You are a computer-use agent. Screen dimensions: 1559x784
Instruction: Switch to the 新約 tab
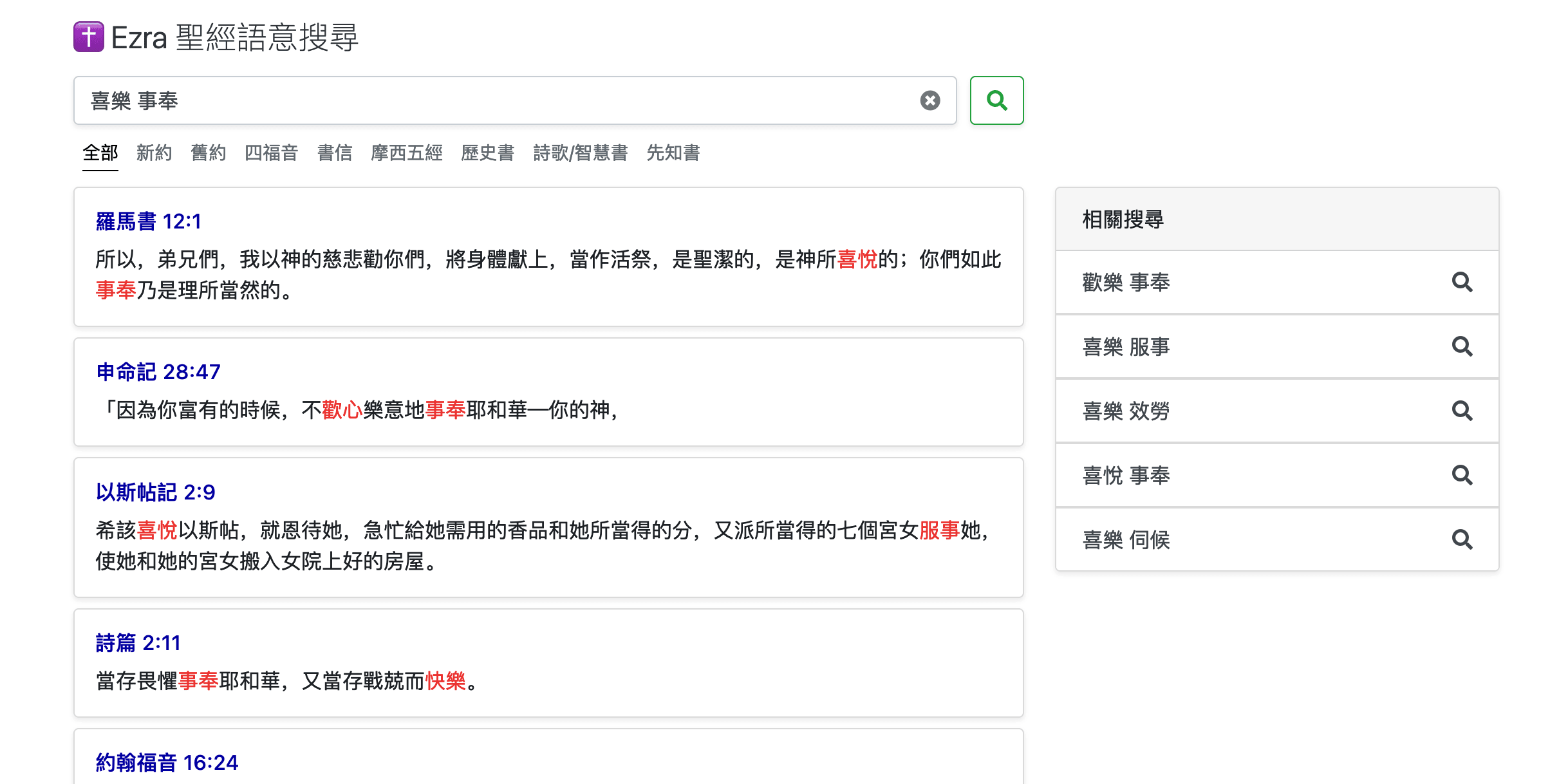coord(154,153)
